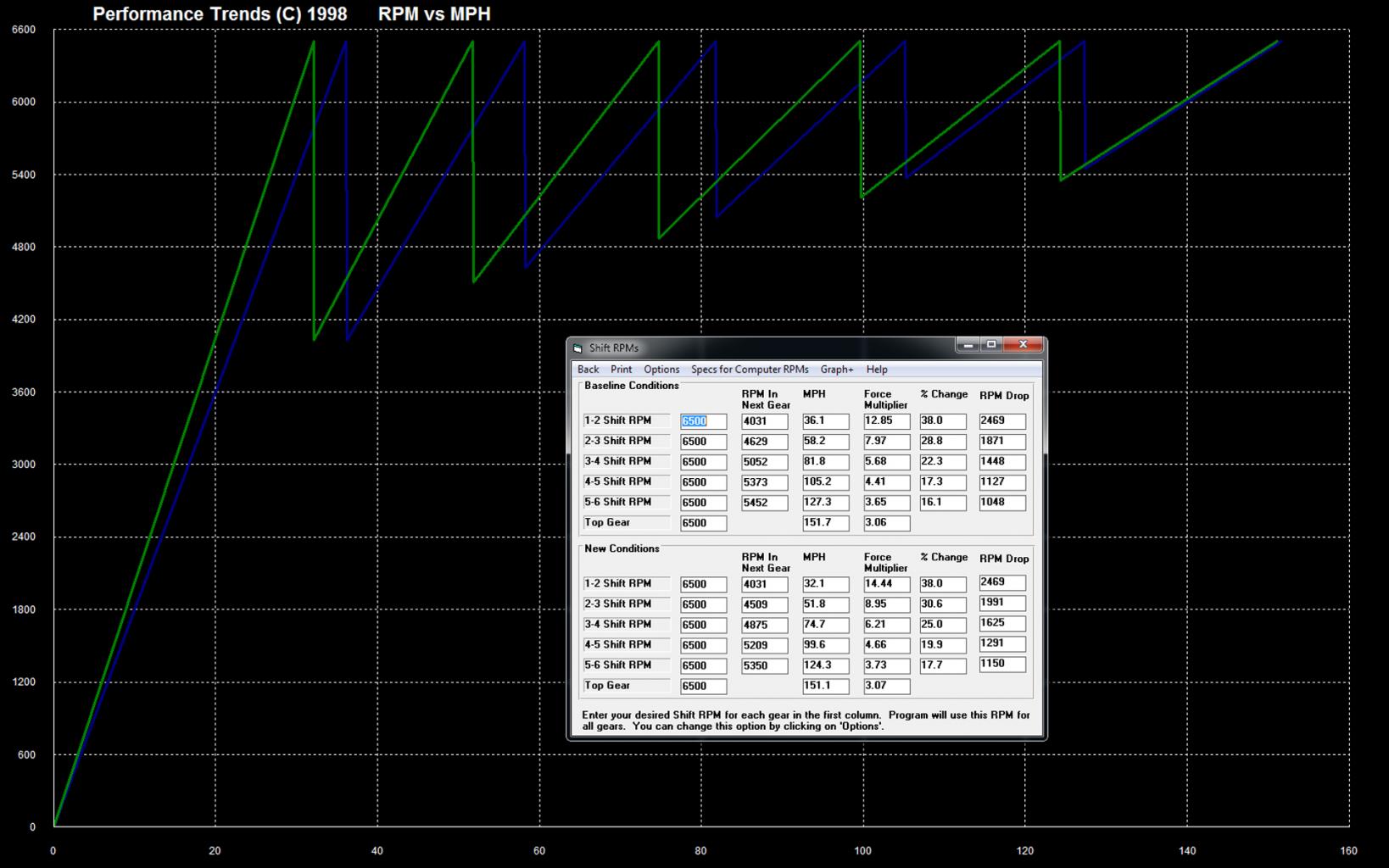Viewport: 1389px width, 868px height.
Task: Click new conditions Force Multiplier 8.95
Action: pos(887,604)
